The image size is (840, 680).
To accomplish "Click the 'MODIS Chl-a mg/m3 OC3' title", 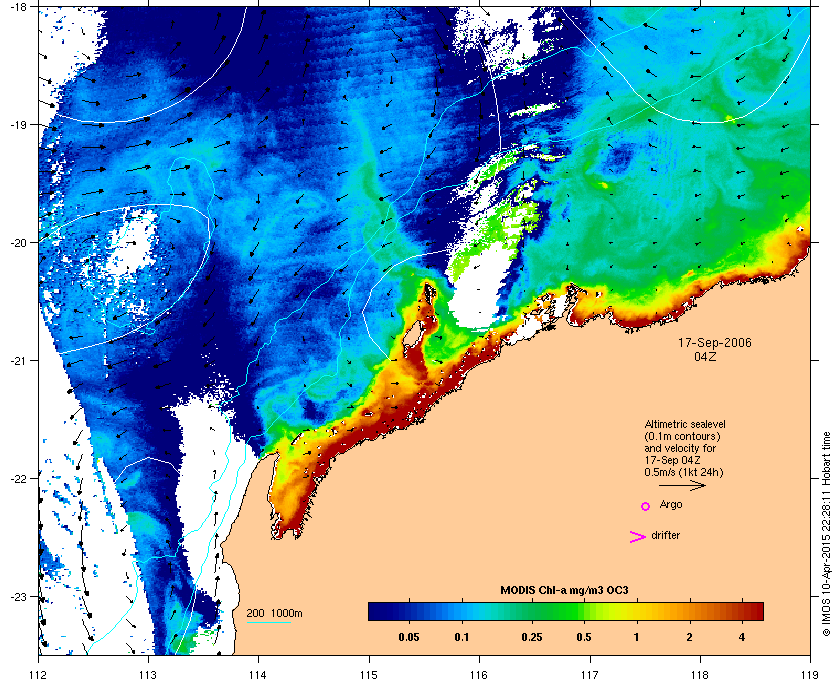I will point(564,591).
